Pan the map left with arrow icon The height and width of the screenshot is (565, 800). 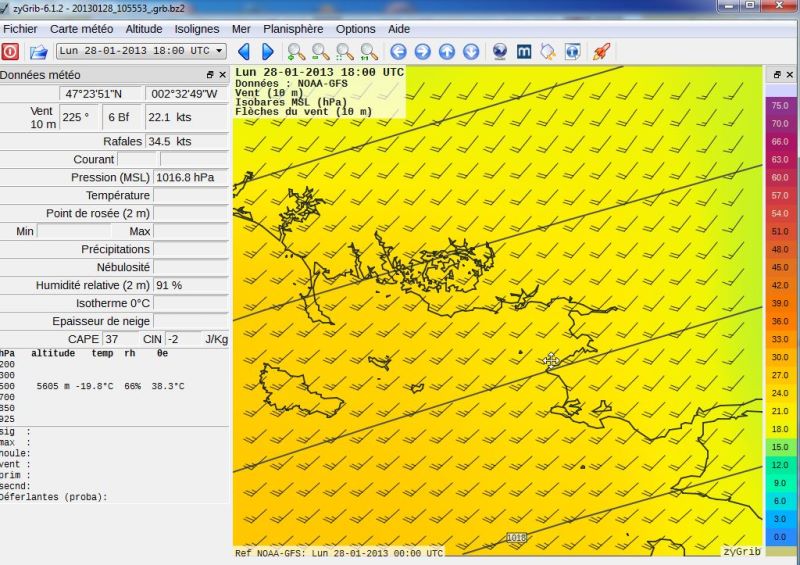coord(399,51)
